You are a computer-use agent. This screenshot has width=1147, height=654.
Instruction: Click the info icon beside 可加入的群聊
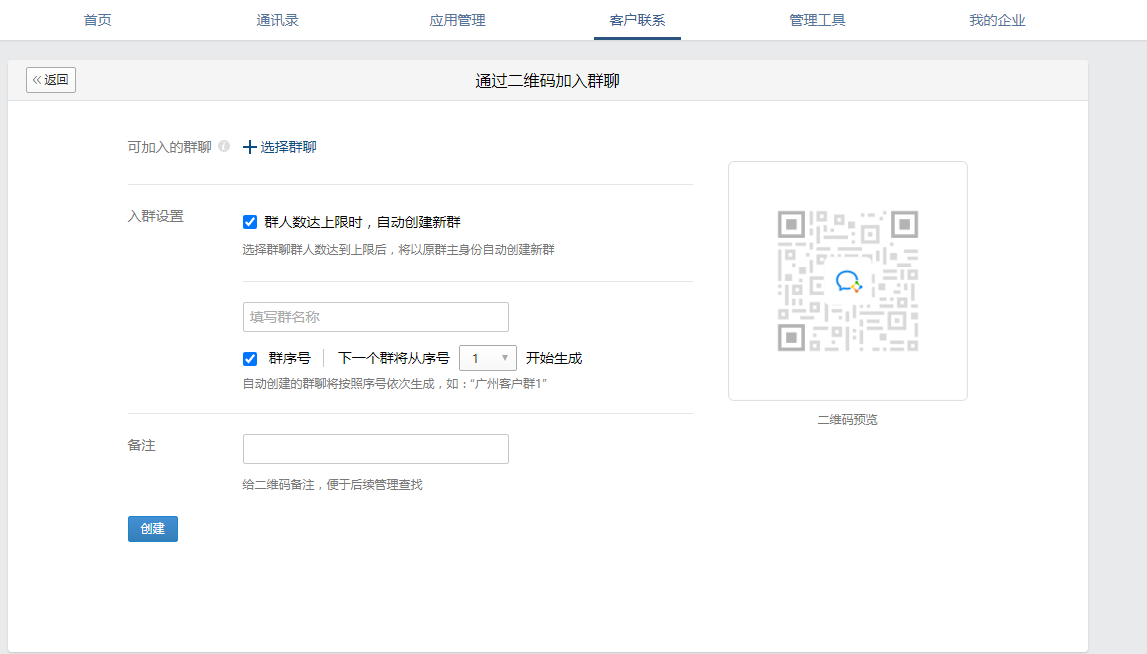[225, 146]
